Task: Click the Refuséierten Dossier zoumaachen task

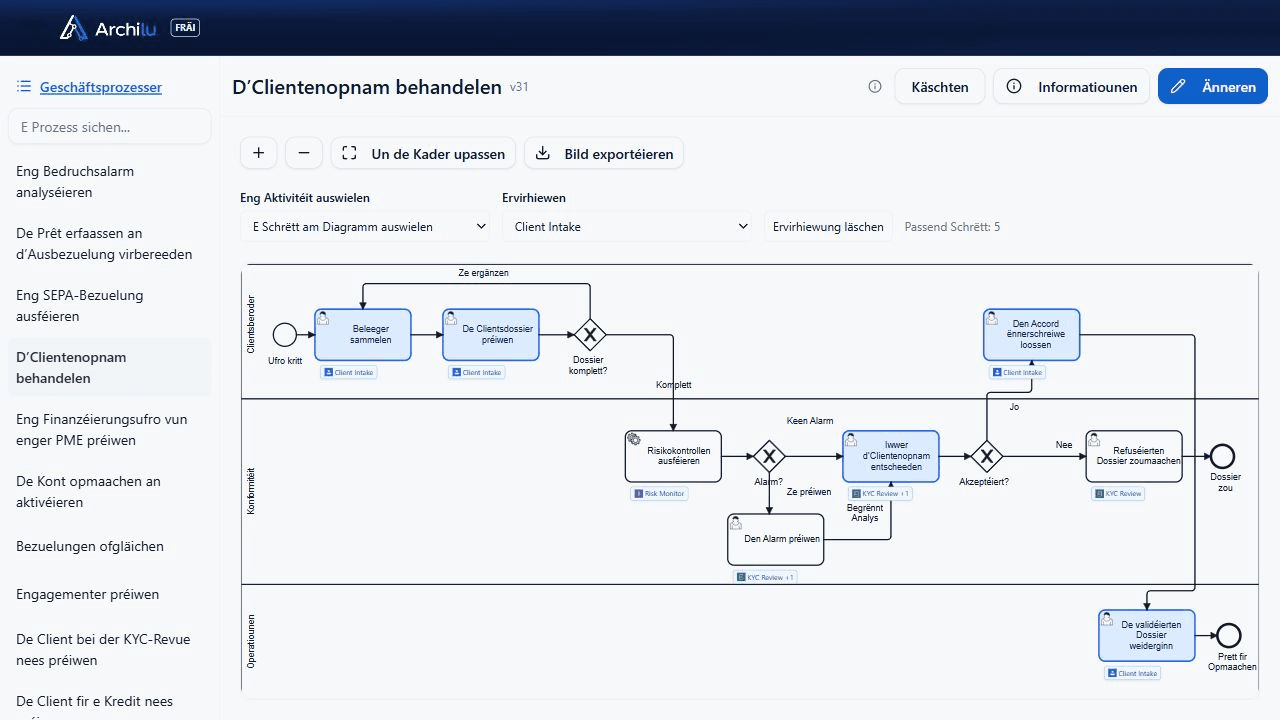Action: tap(1134, 456)
